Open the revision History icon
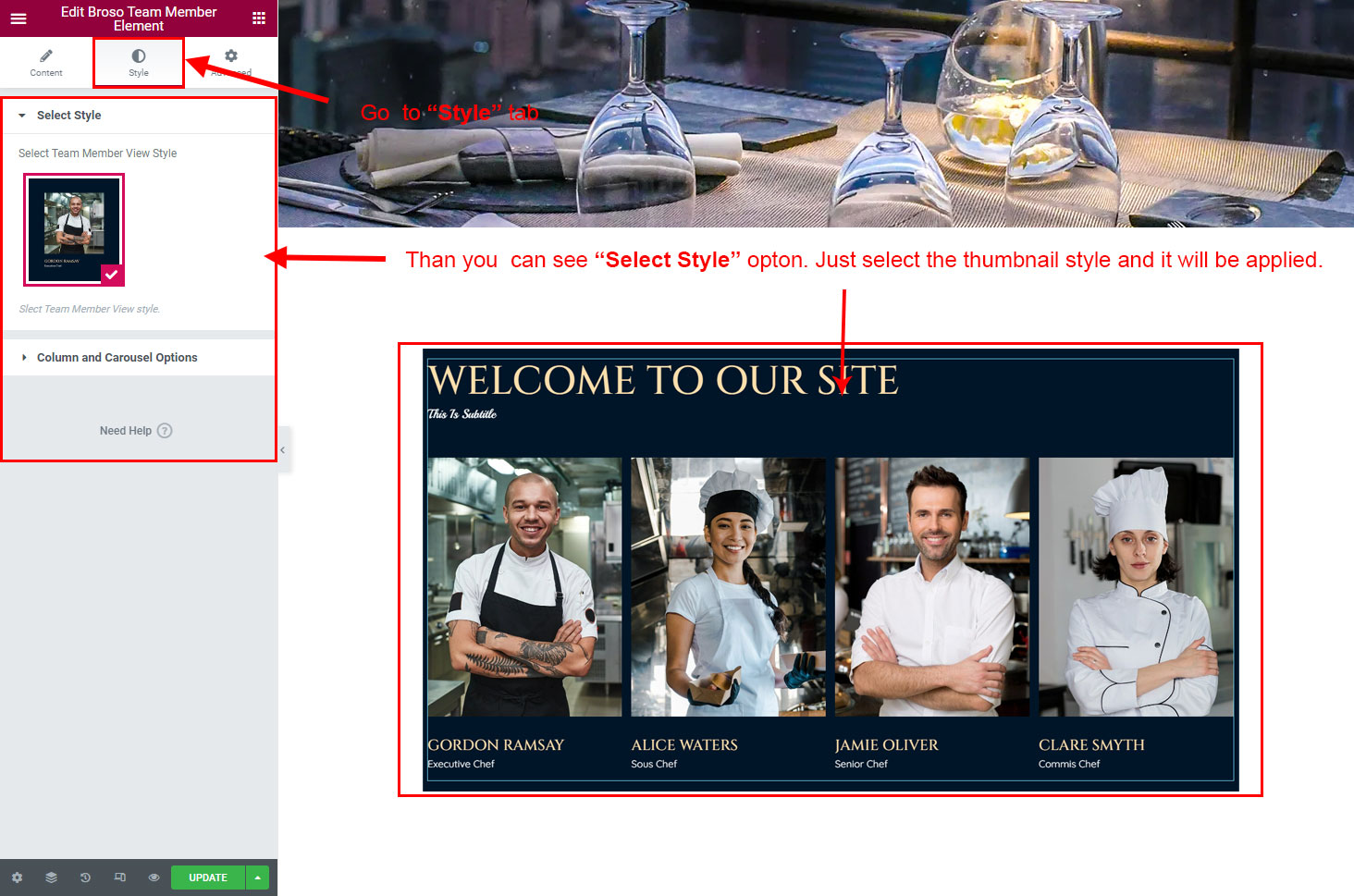 click(x=85, y=878)
